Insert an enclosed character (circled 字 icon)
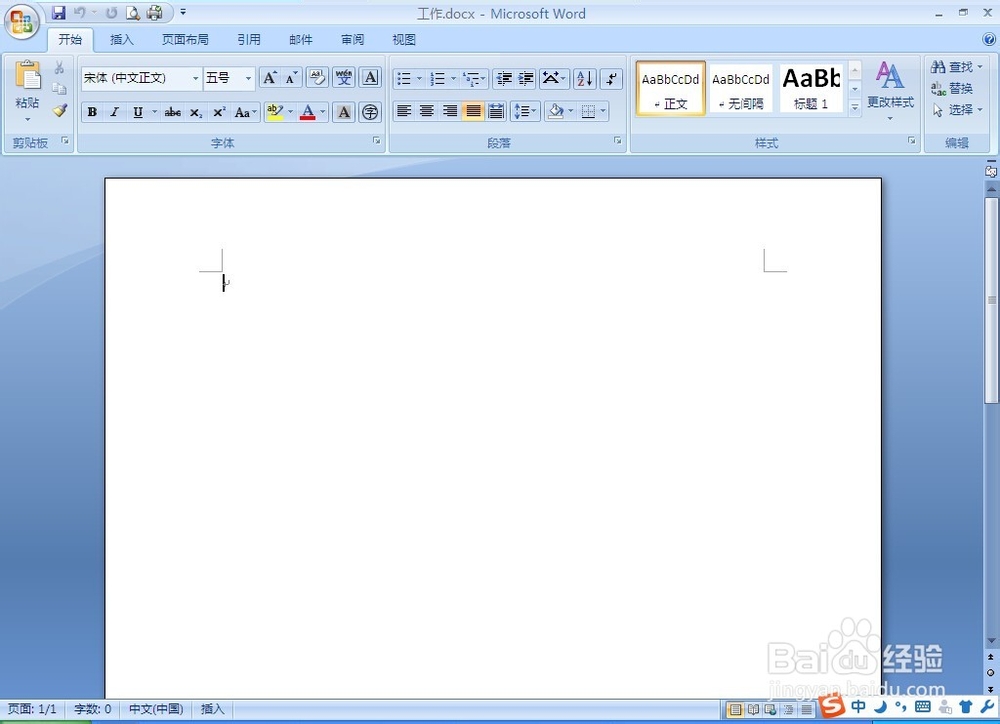 coord(370,112)
